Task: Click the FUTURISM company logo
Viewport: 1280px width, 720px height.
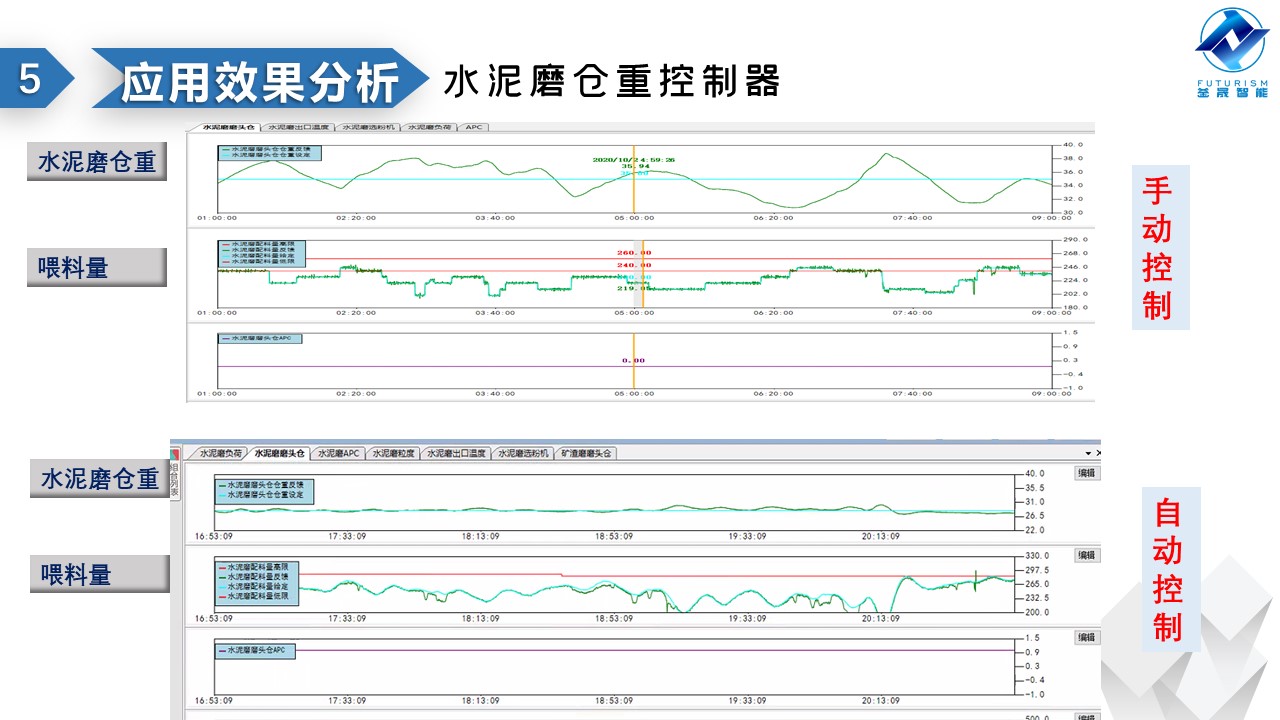Action: tap(1231, 54)
